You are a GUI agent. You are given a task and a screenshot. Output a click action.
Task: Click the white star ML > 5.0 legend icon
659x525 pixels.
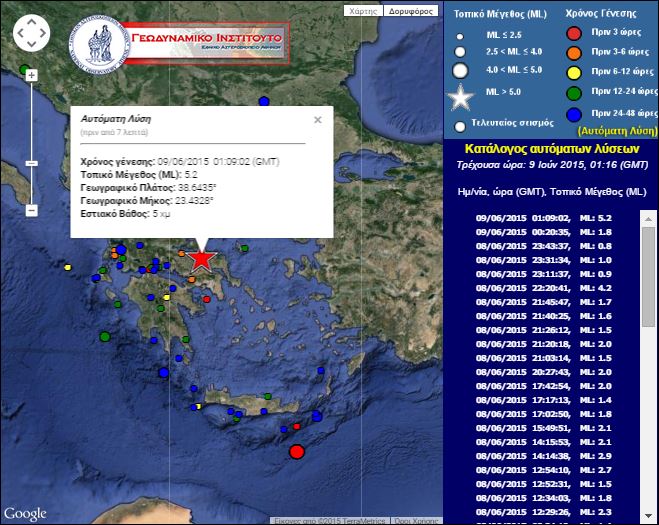[460, 97]
